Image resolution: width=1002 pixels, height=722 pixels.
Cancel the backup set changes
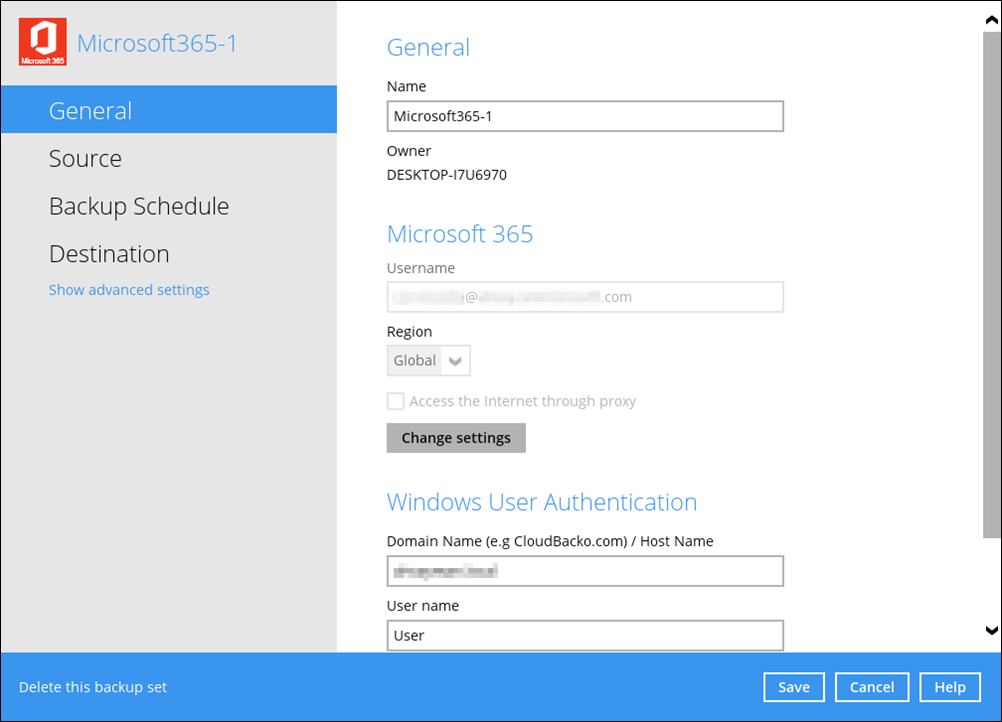872,687
